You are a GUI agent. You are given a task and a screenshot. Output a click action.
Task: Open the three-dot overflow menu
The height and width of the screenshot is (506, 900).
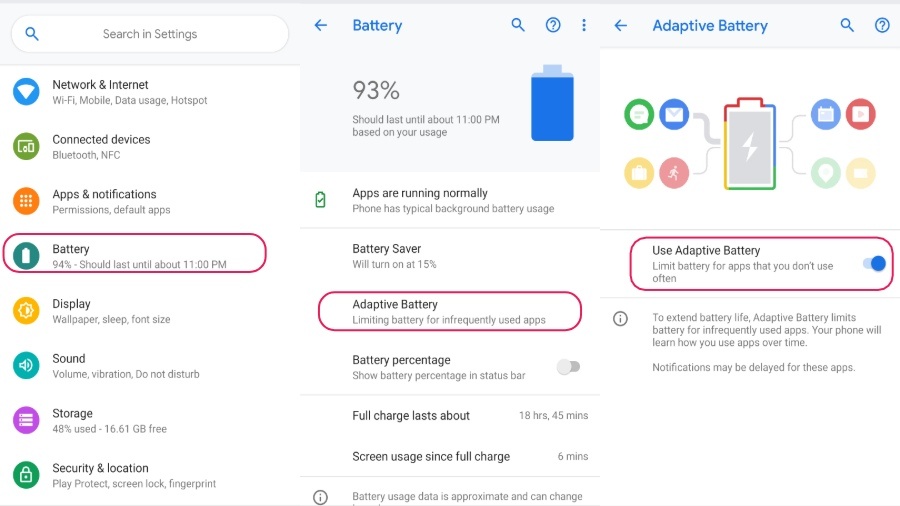pyautogui.click(x=584, y=26)
